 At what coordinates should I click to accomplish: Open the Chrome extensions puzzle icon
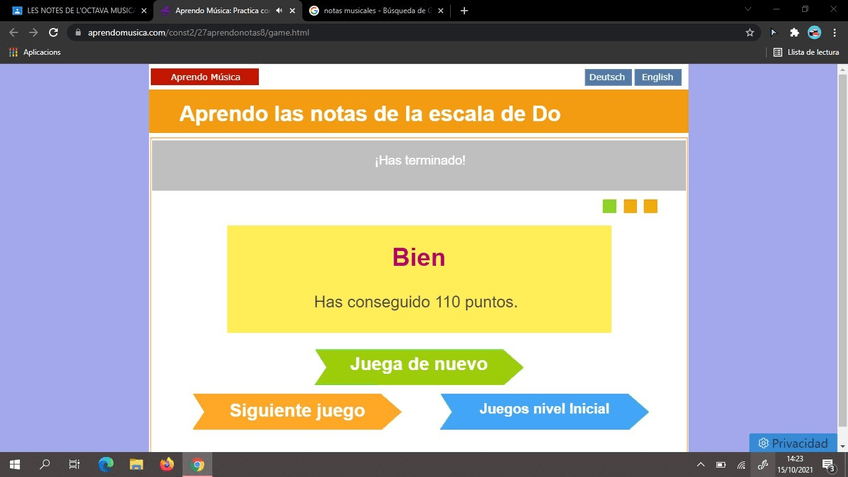(794, 32)
